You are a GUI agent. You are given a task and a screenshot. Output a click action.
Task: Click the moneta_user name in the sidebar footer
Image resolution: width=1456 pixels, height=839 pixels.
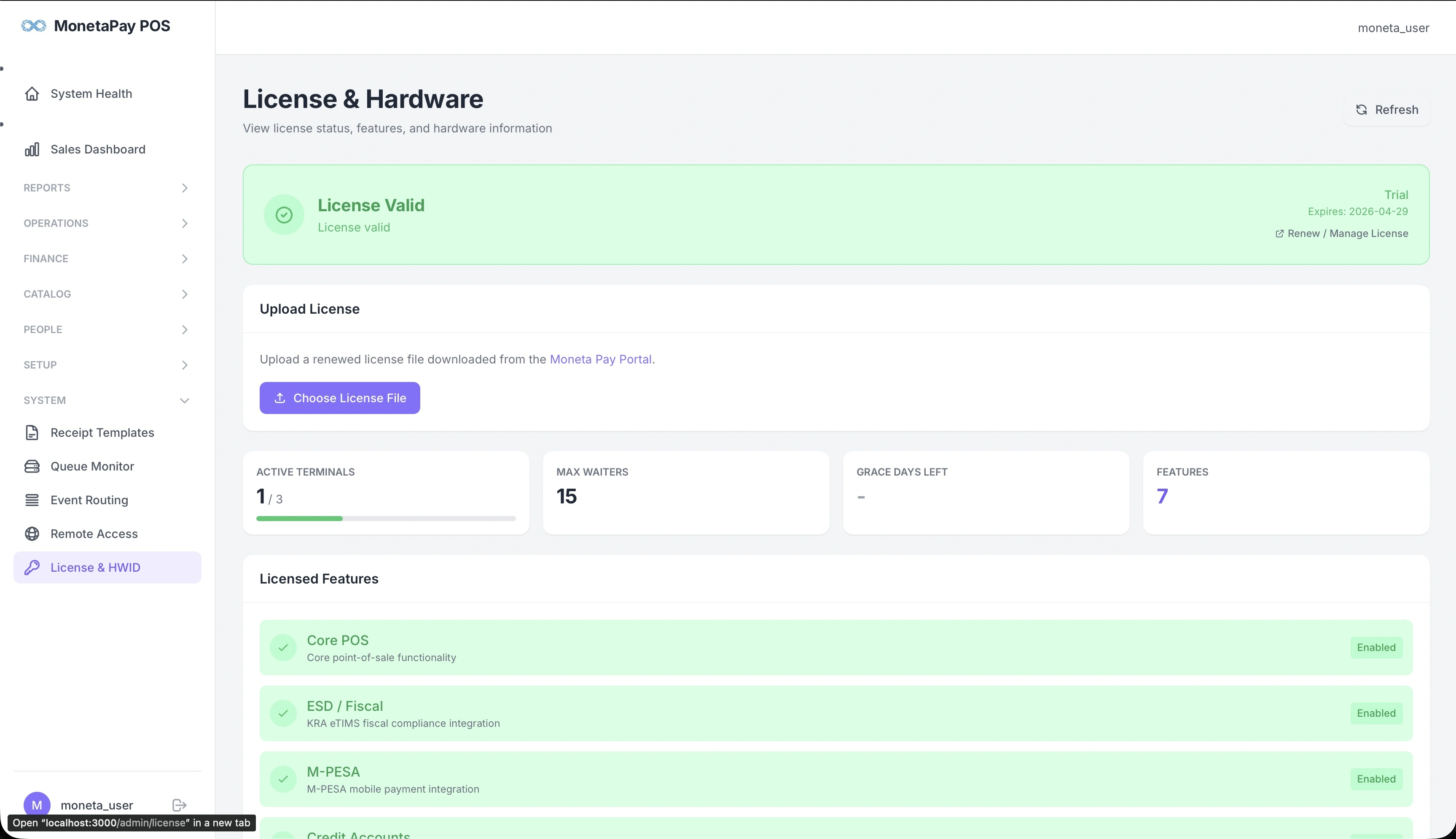pyautogui.click(x=97, y=805)
